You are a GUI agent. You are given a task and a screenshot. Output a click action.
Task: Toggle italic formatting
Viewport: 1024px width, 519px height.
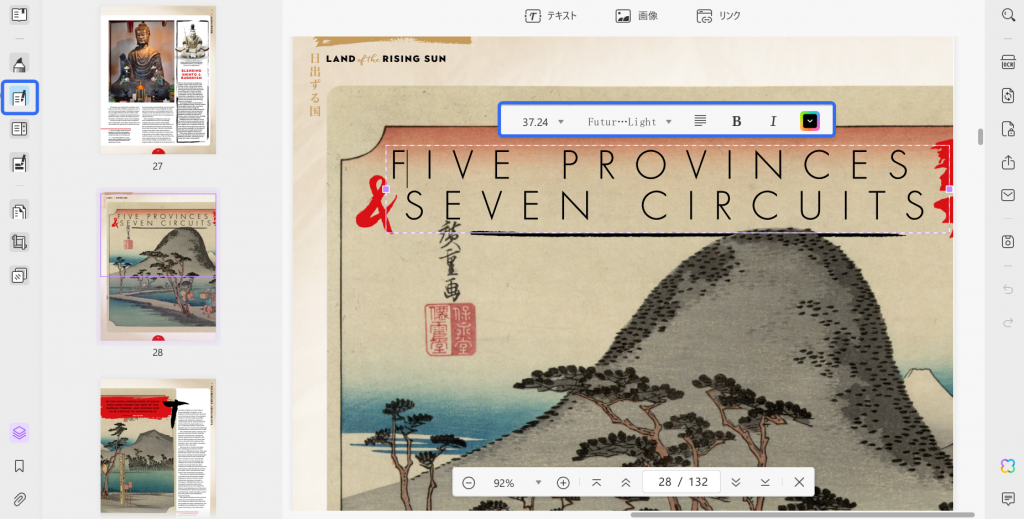(773, 121)
